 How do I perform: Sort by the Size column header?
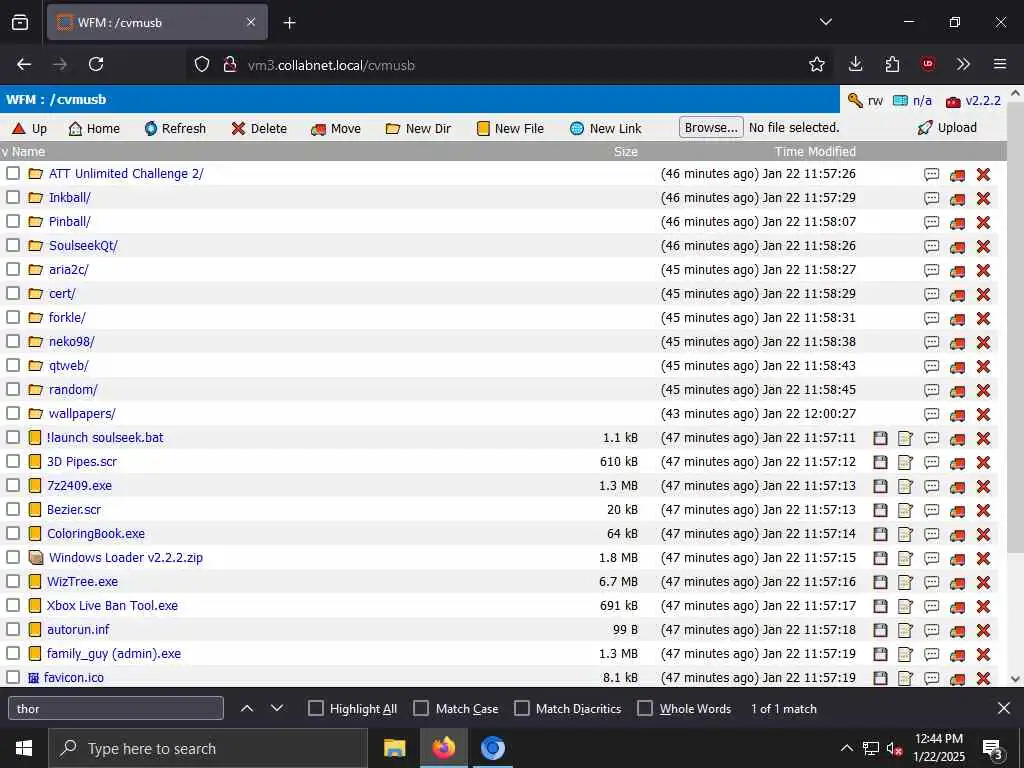[x=625, y=152]
